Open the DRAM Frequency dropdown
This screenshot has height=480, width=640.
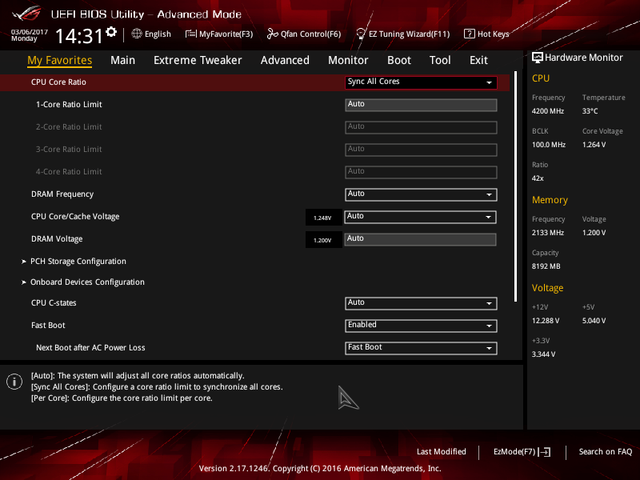(421, 194)
